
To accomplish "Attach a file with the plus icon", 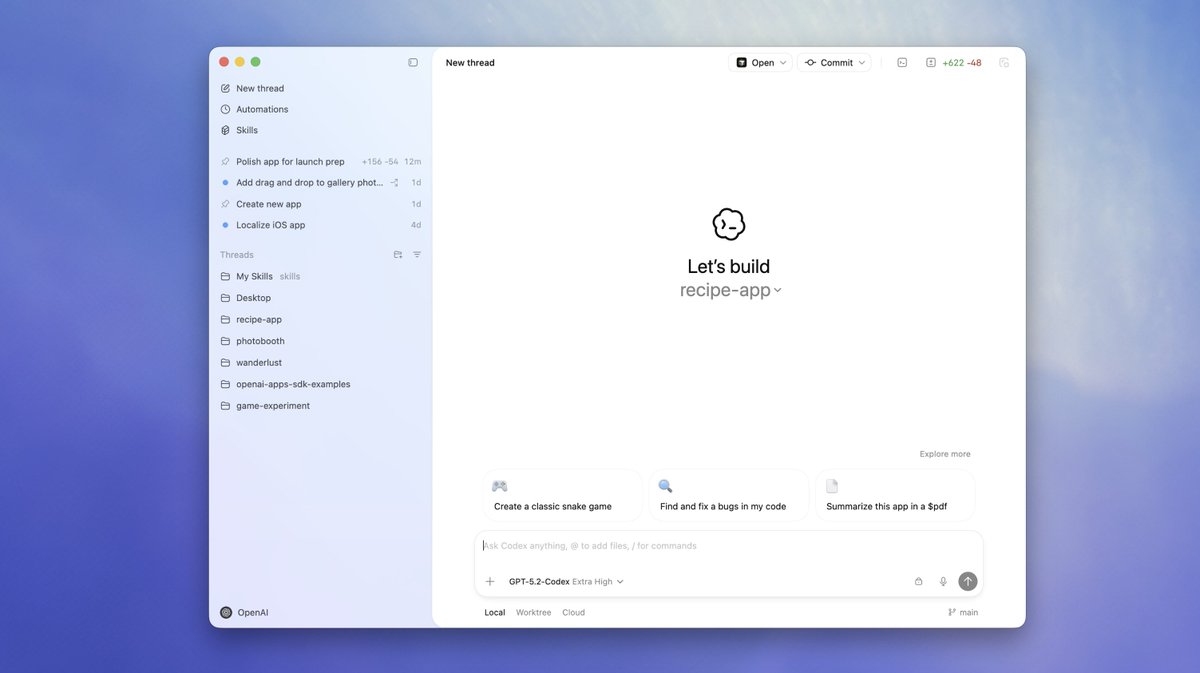I will [489, 581].
